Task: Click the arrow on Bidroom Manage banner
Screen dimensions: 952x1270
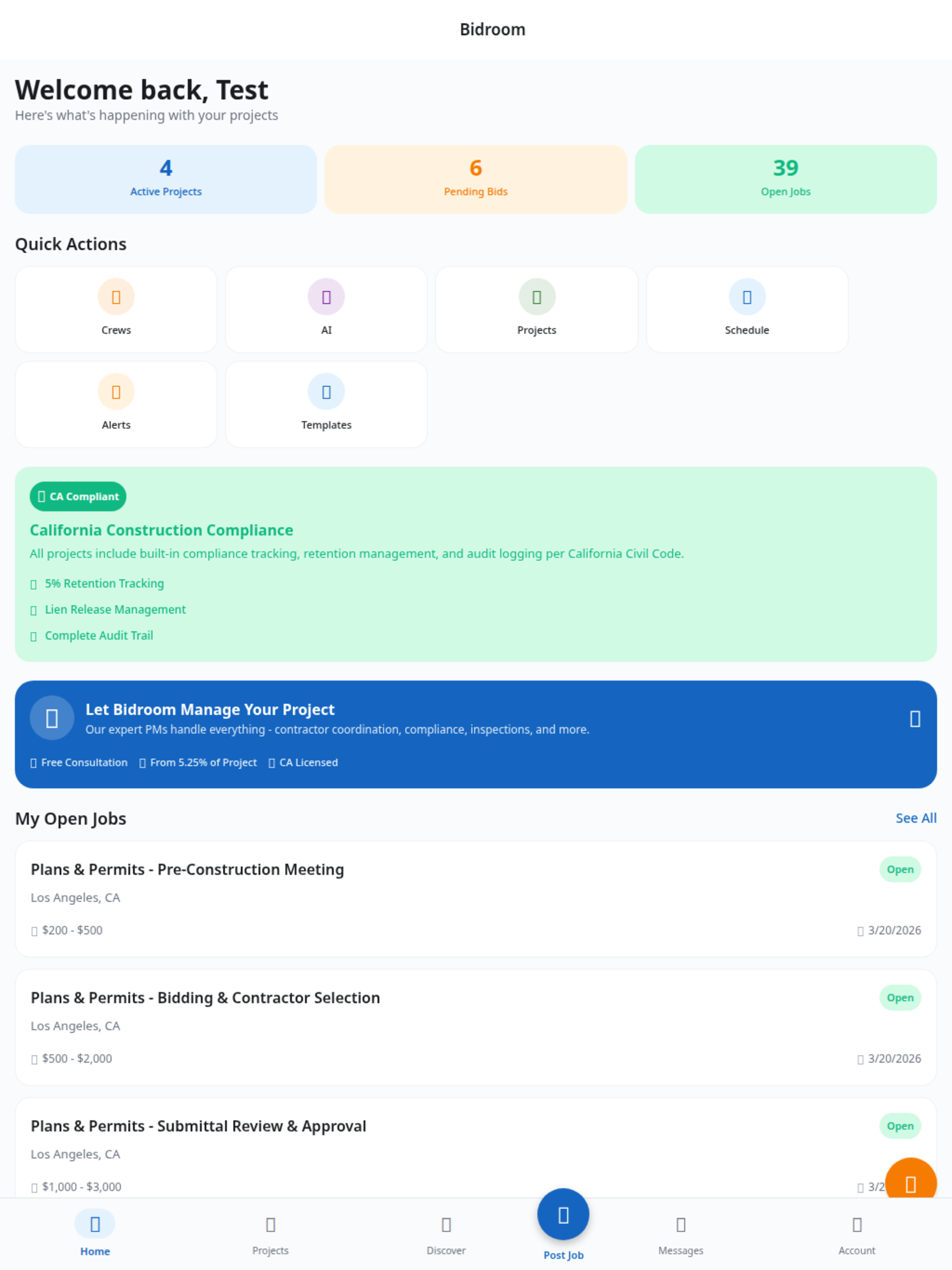Action: coord(915,718)
